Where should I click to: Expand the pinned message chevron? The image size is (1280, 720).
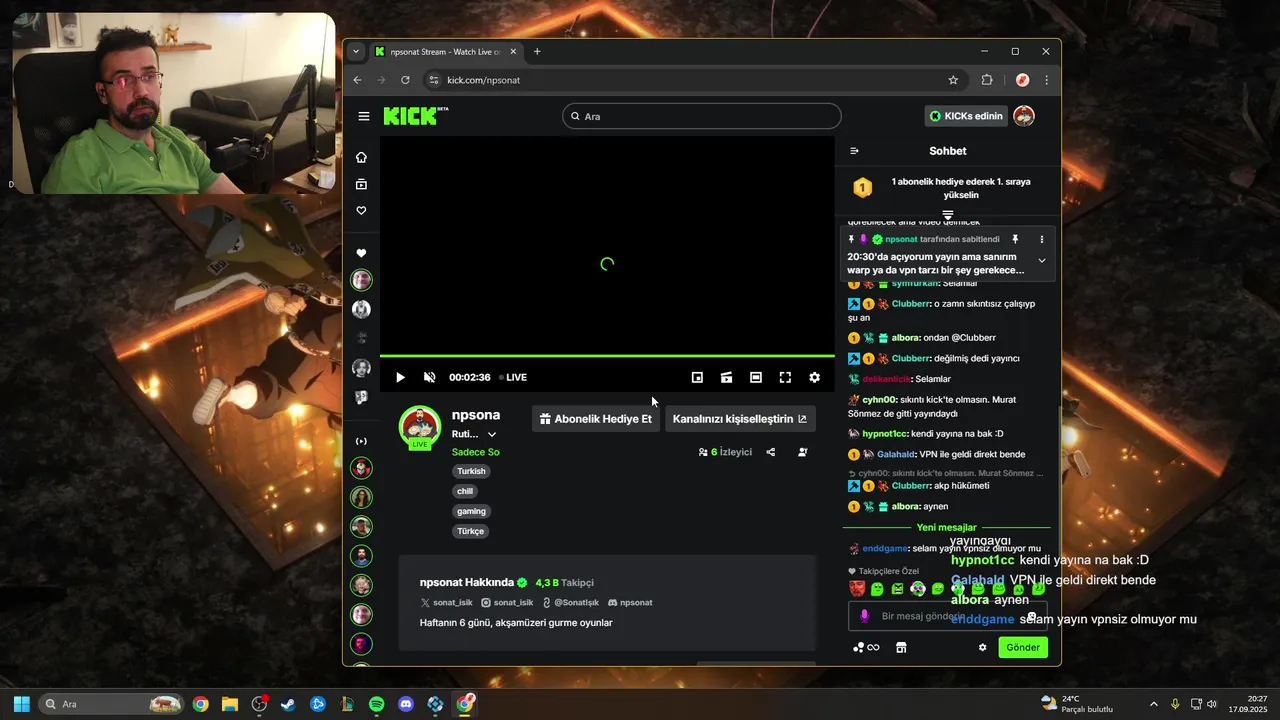pyautogui.click(x=1041, y=261)
